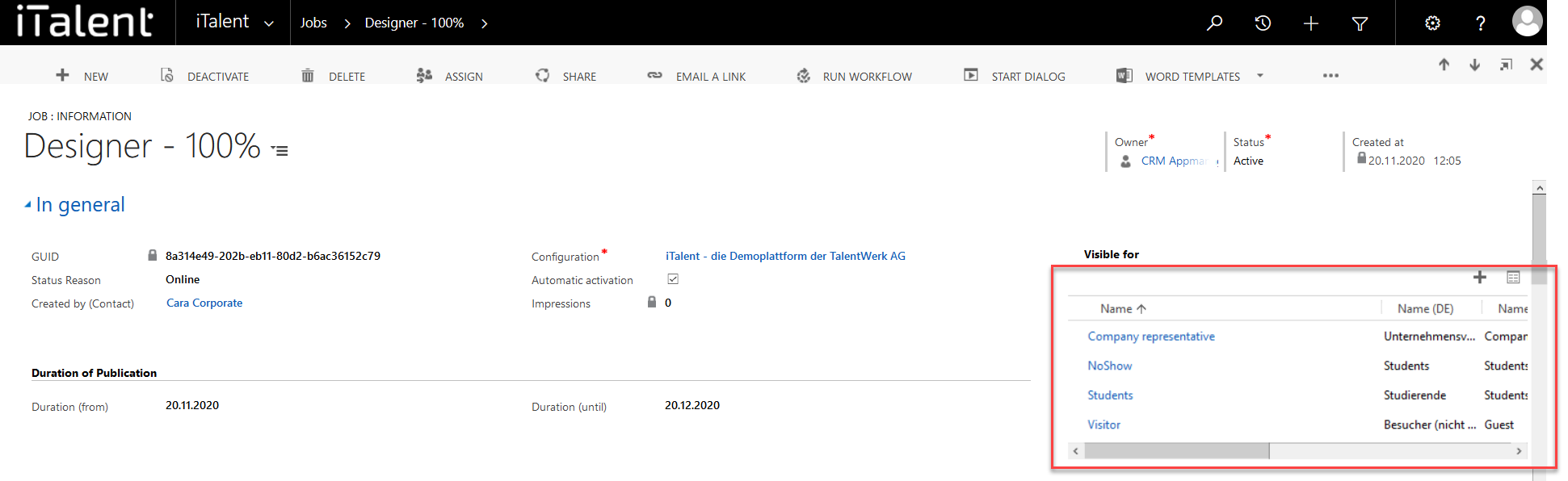Viewport: 1568px width, 481px height.
Task: Close the record form with X
Action: [1536, 65]
